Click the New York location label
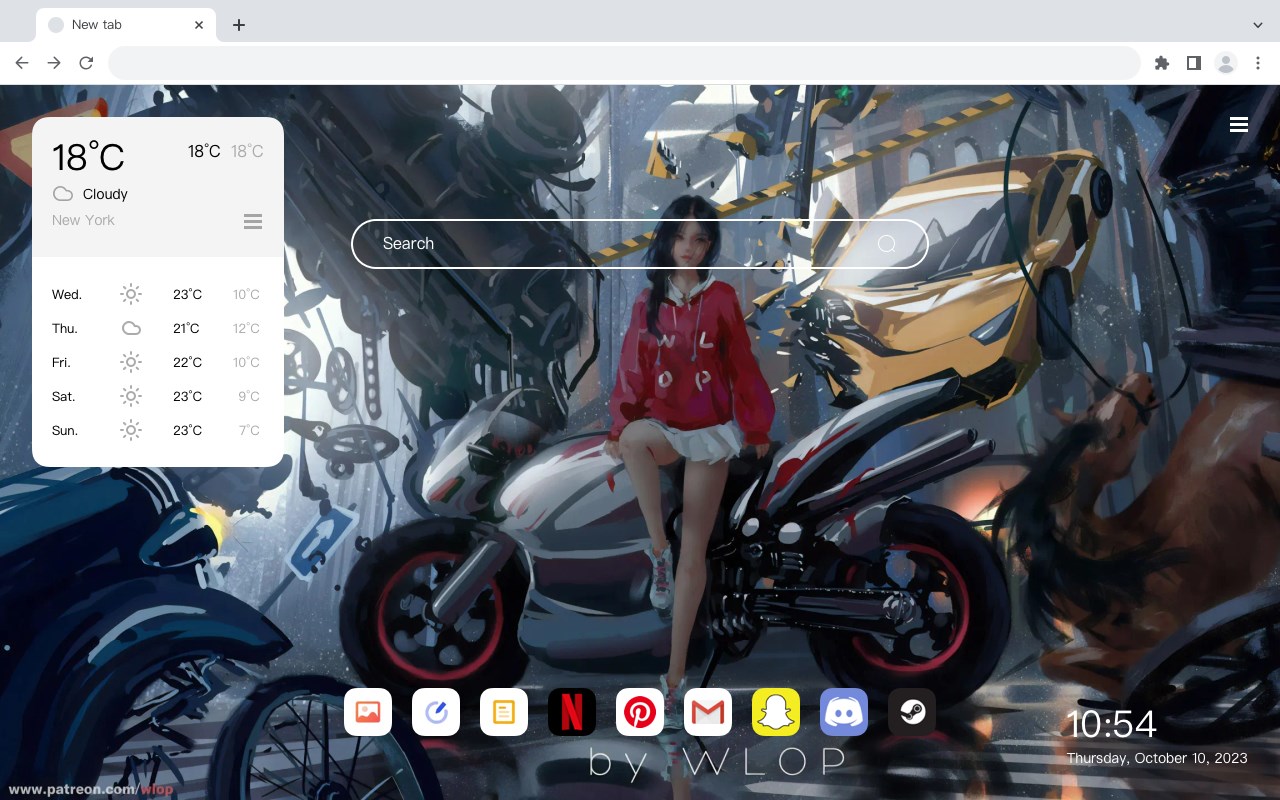The height and width of the screenshot is (800, 1280). point(83,220)
